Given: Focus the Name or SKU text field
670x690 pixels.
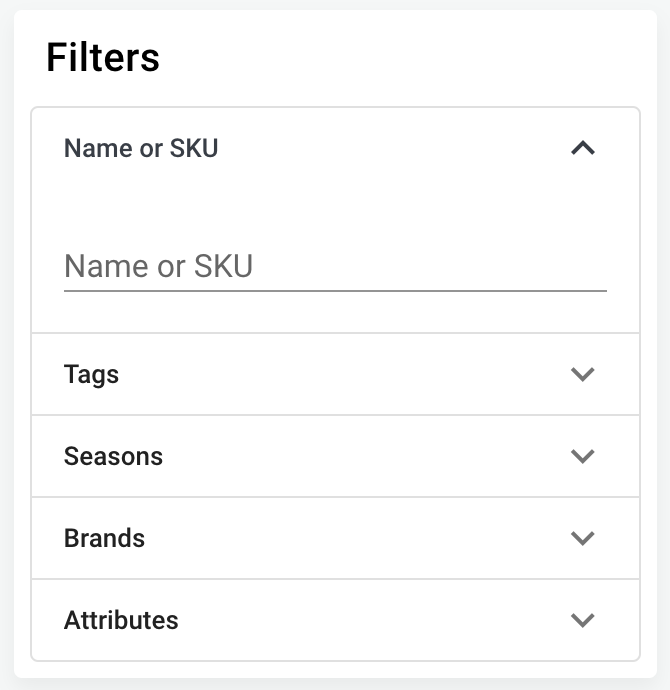Looking at the screenshot, I should pos(335,266).
